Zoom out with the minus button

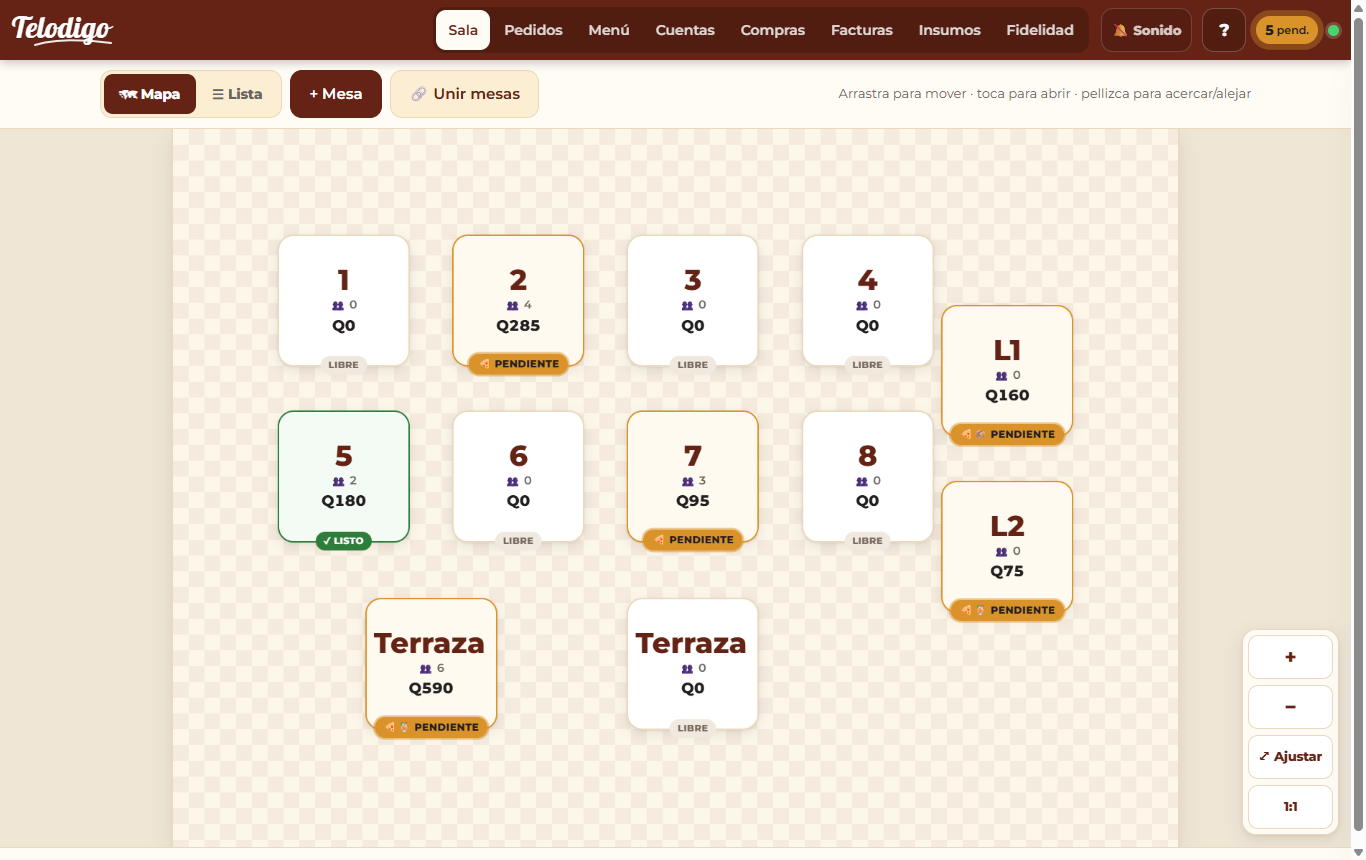click(x=1290, y=707)
